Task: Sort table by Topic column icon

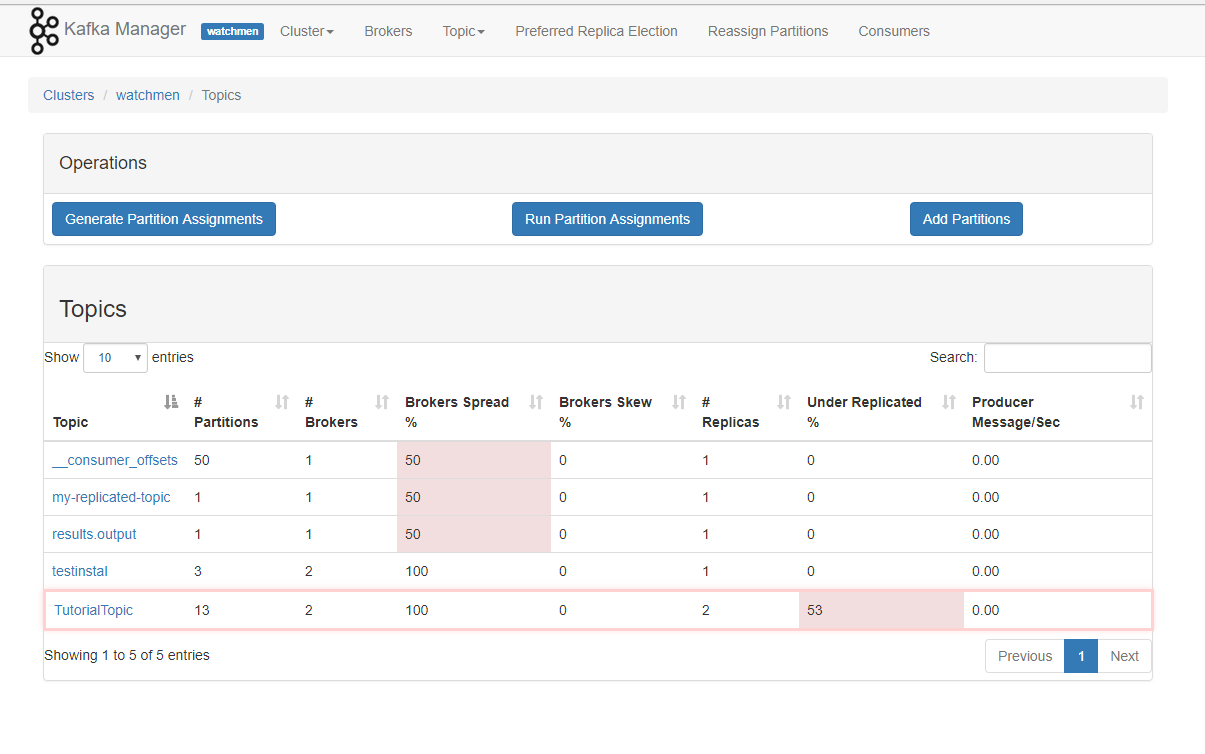Action: click(171, 402)
